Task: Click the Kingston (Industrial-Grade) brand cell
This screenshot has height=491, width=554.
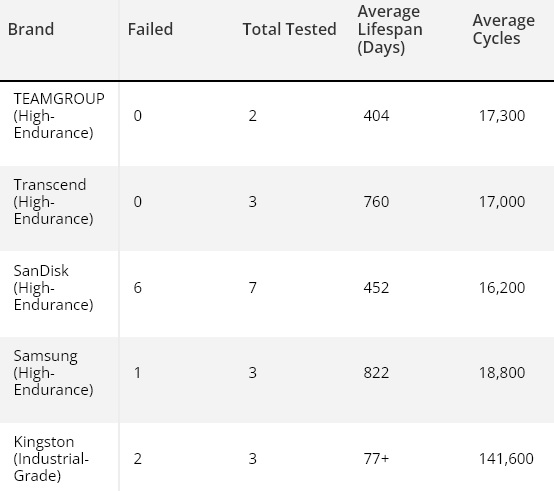Action: 51,459
